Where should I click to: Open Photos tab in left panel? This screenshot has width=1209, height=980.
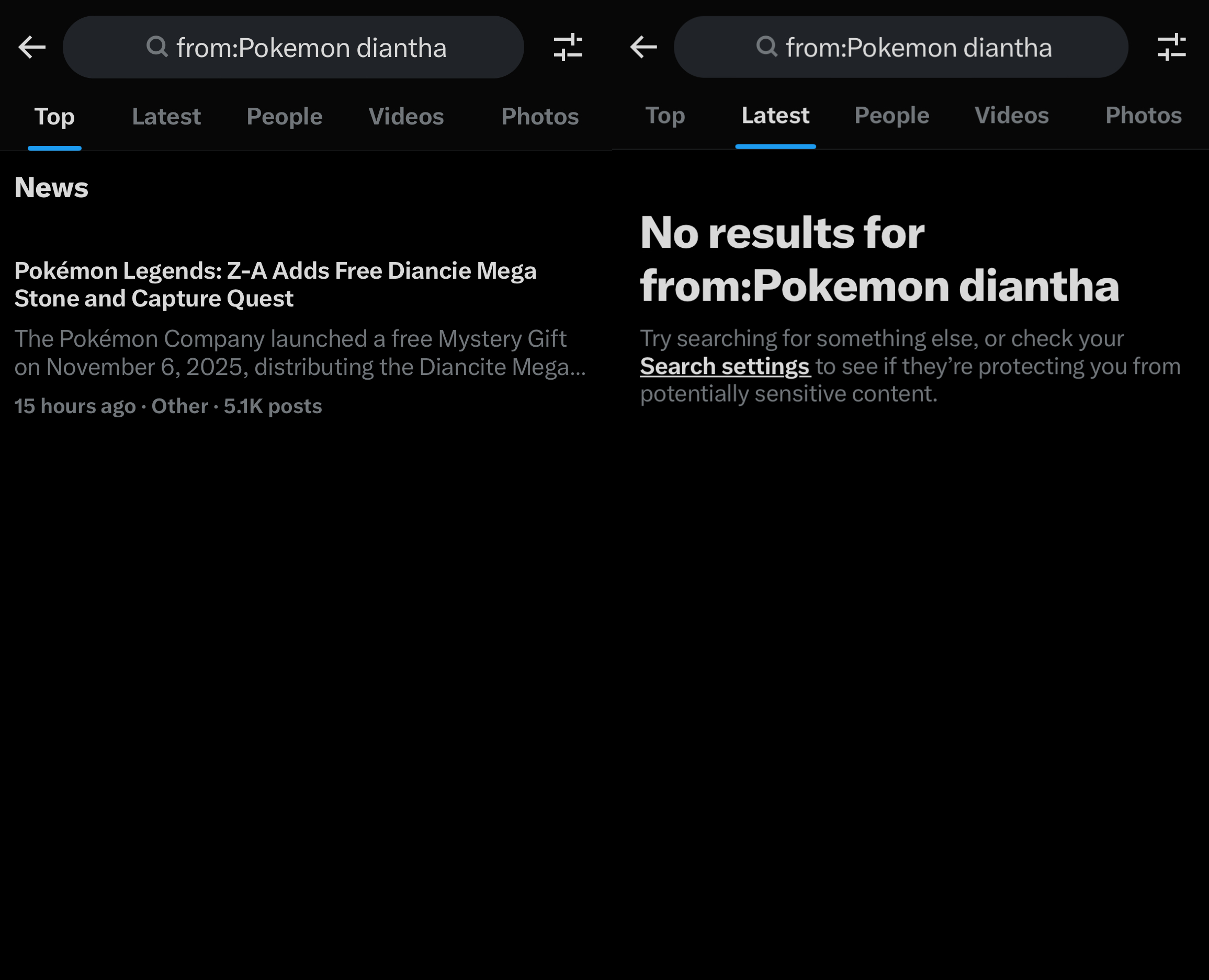click(x=539, y=117)
